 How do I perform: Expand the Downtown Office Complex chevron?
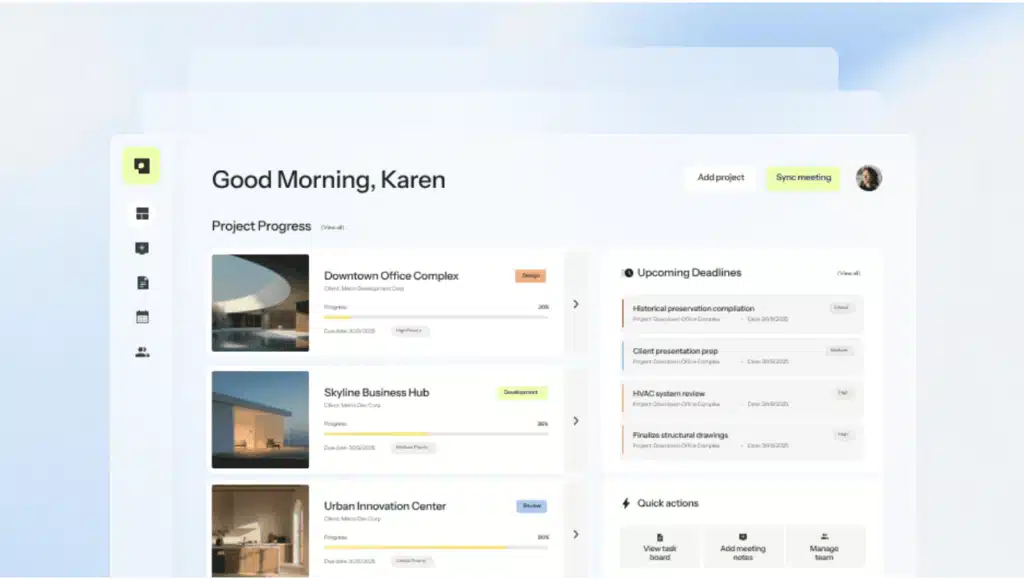pyautogui.click(x=576, y=304)
